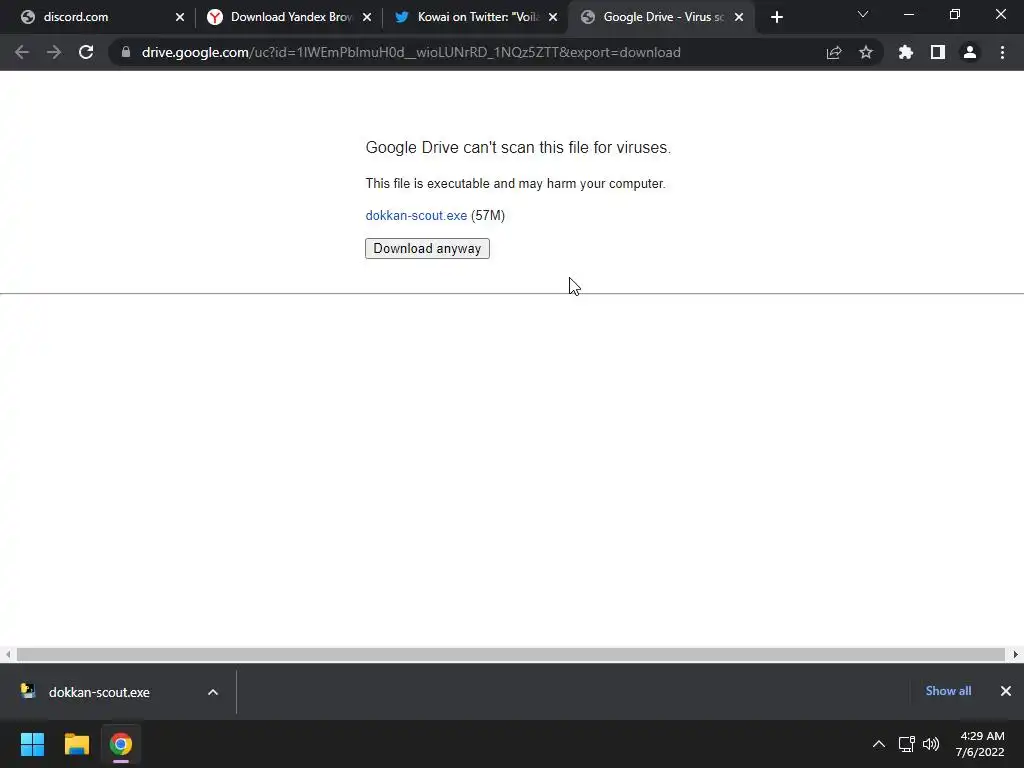Screen dimensions: 1024x768
Task: Open the tab search chevron
Action: [x=863, y=14]
